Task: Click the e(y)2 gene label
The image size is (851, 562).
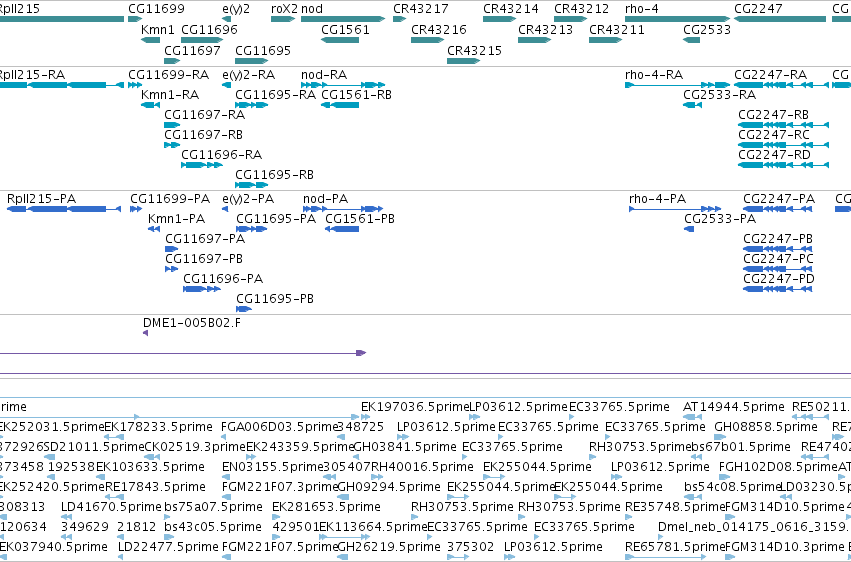Action: coord(236,9)
